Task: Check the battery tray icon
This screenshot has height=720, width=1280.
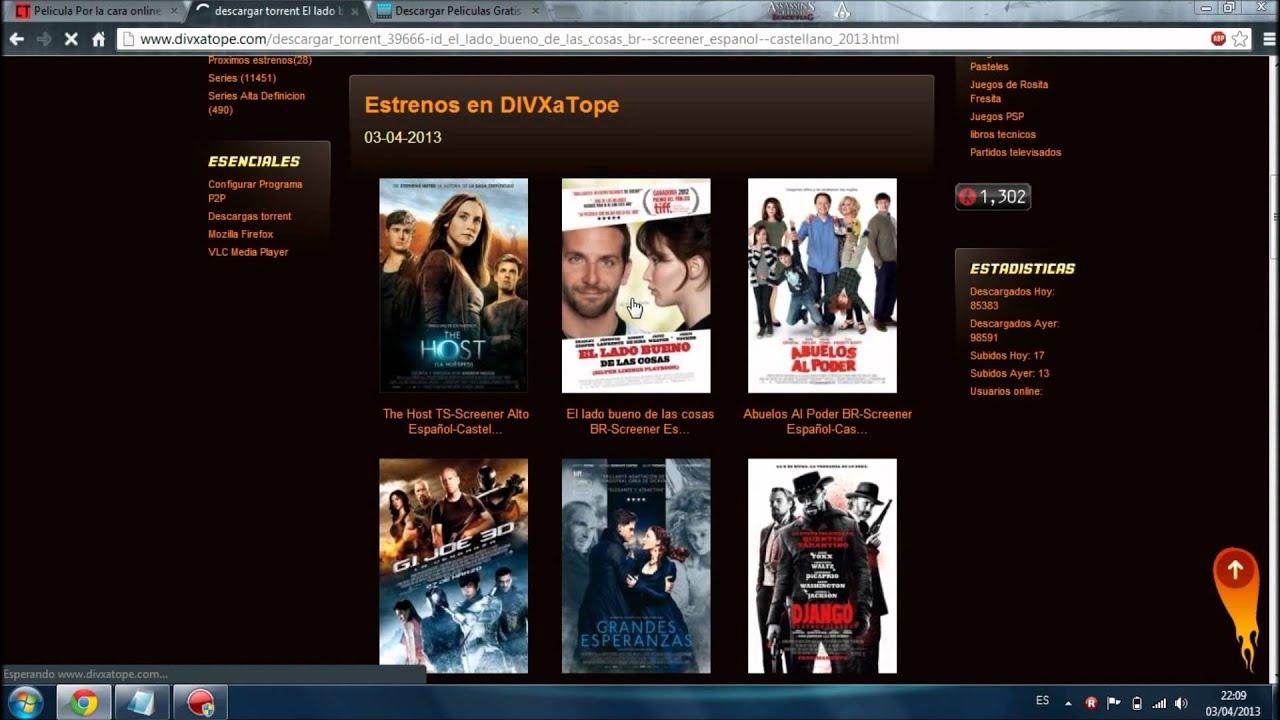Action: point(1137,703)
